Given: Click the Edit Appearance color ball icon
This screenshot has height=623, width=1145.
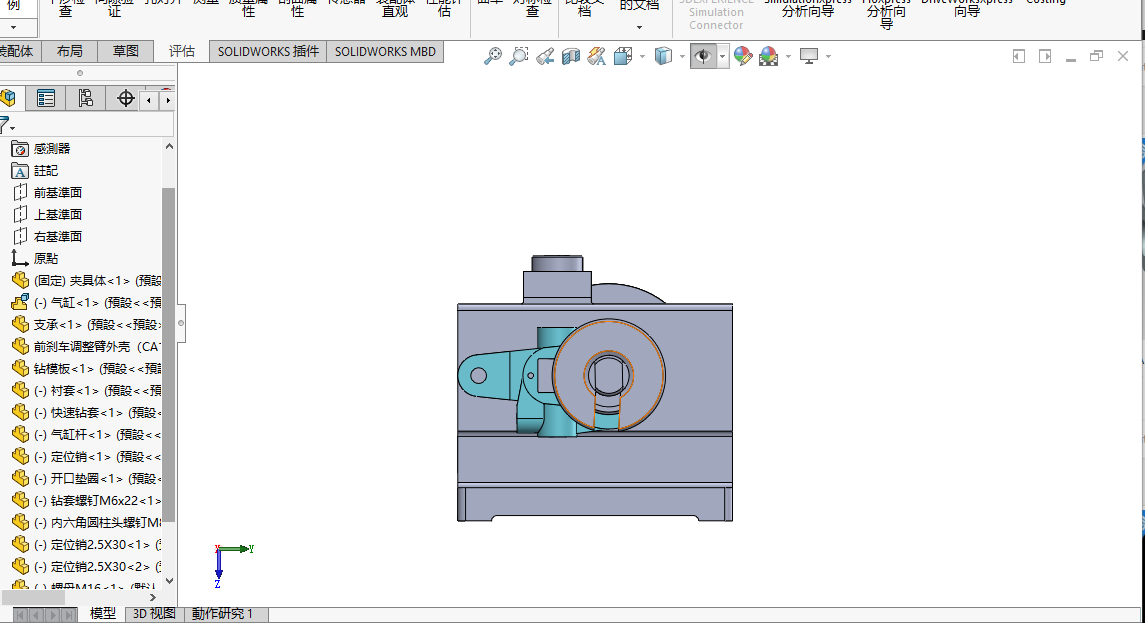Looking at the screenshot, I should point(743,56).
